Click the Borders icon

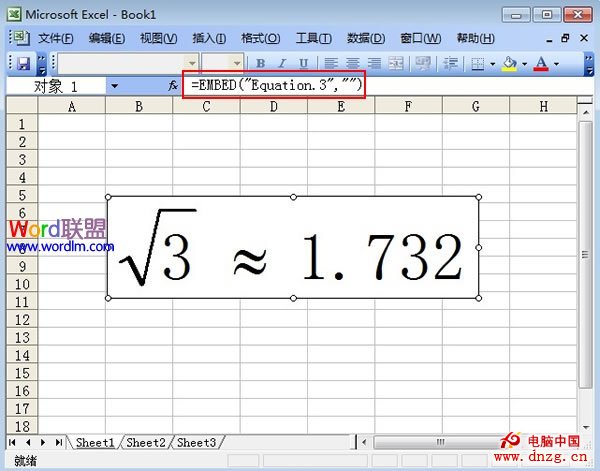[478, 64]
